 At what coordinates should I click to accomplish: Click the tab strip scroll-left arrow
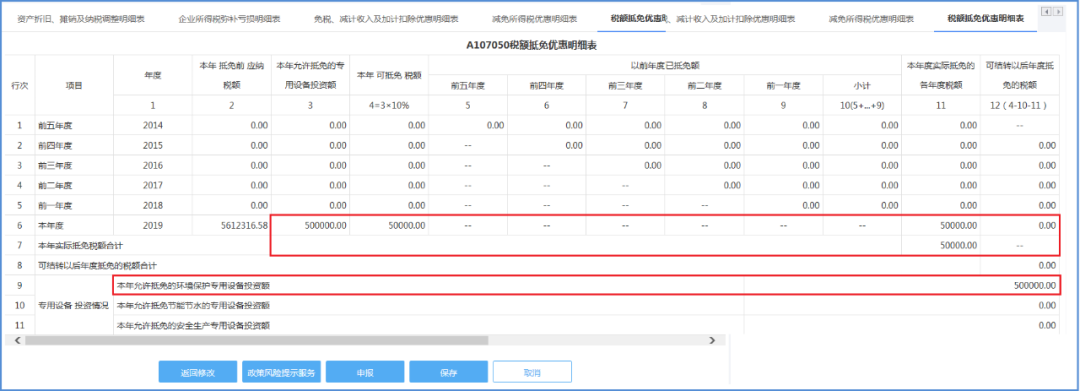pos(1046,11)
